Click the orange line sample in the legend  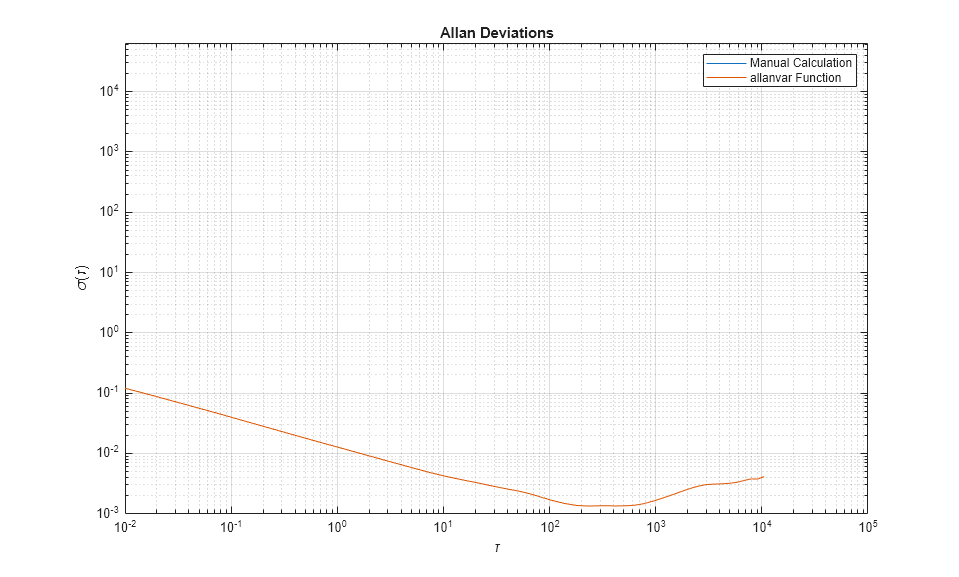[x=728, y=76]
